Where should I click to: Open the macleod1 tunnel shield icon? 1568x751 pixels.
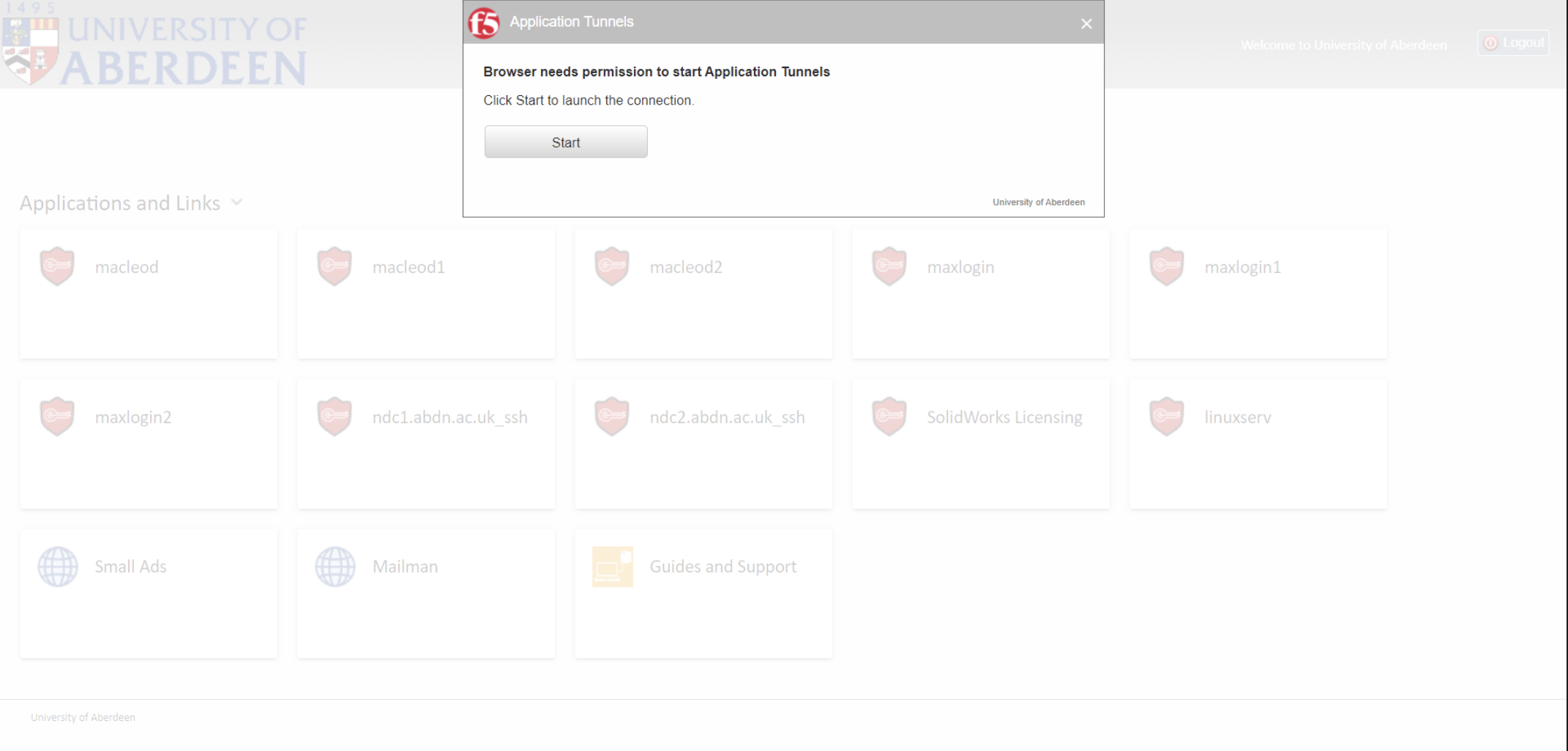[335, 266]
